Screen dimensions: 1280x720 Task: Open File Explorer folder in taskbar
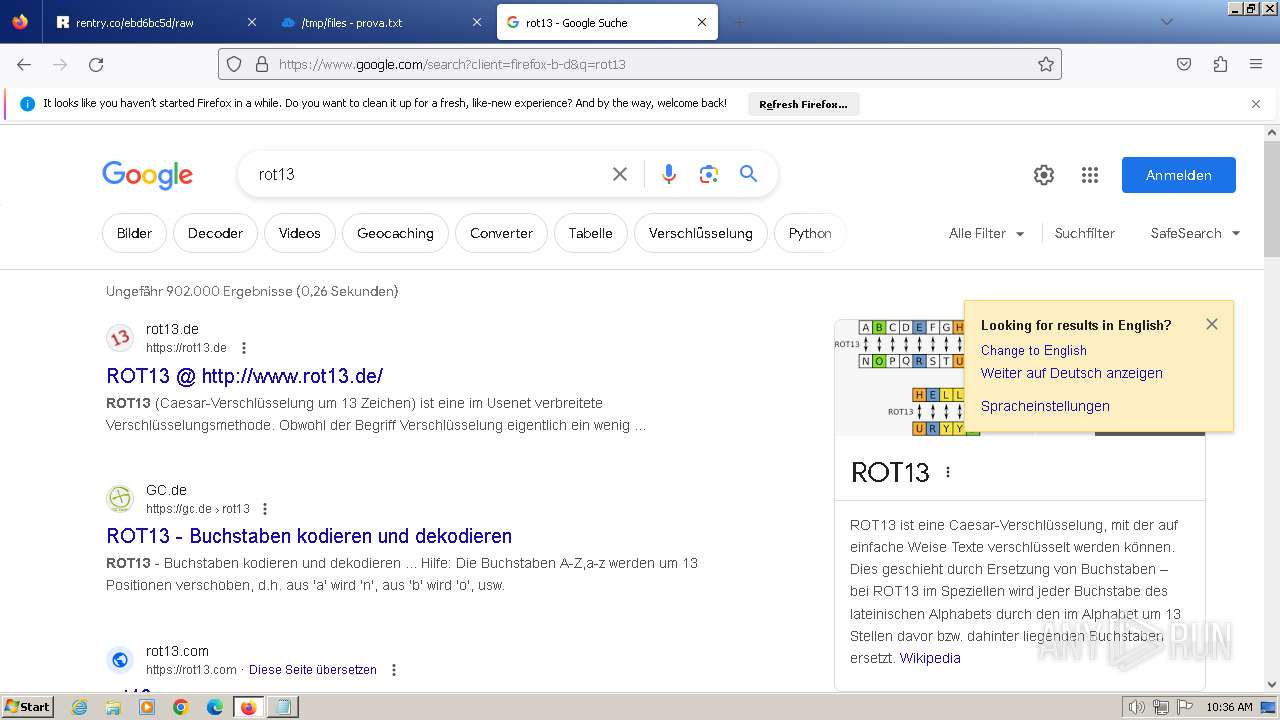[113, 707]
